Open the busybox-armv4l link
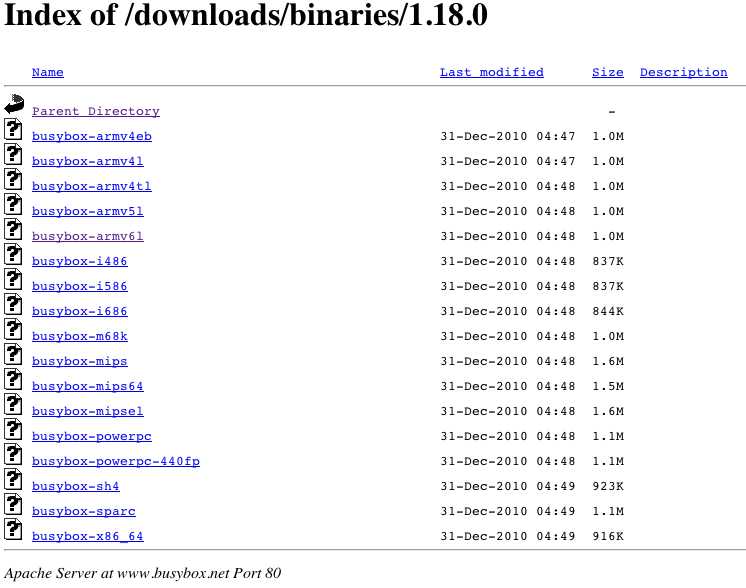 click(x=88, y=161)
